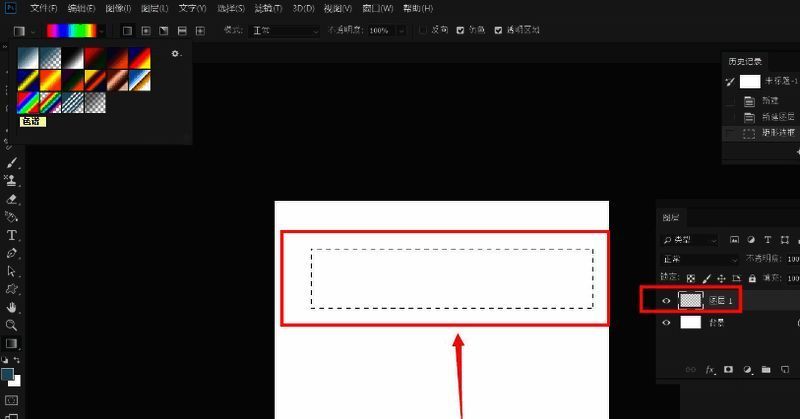Click Link layers icon in Layers panel
This screenshot has height=419, width=800.
point(691,369)
